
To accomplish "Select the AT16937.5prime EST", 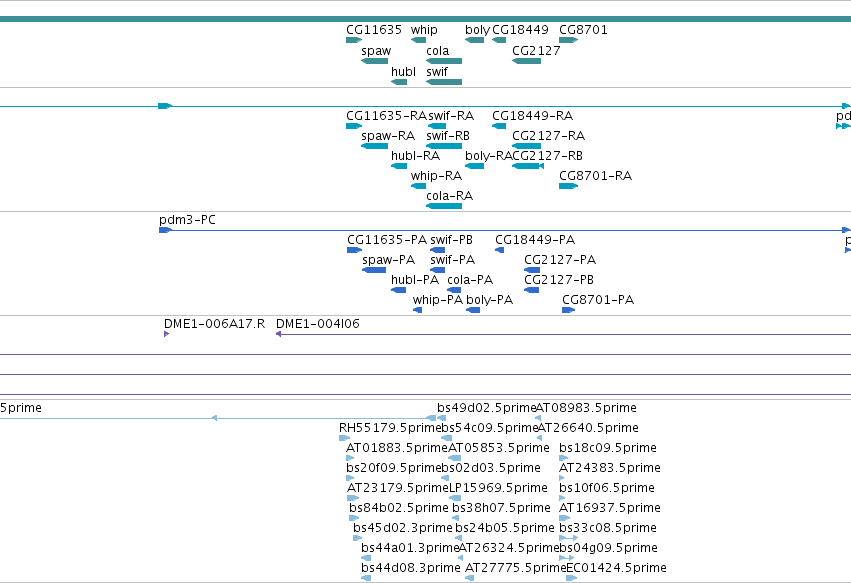I will 564,518.
